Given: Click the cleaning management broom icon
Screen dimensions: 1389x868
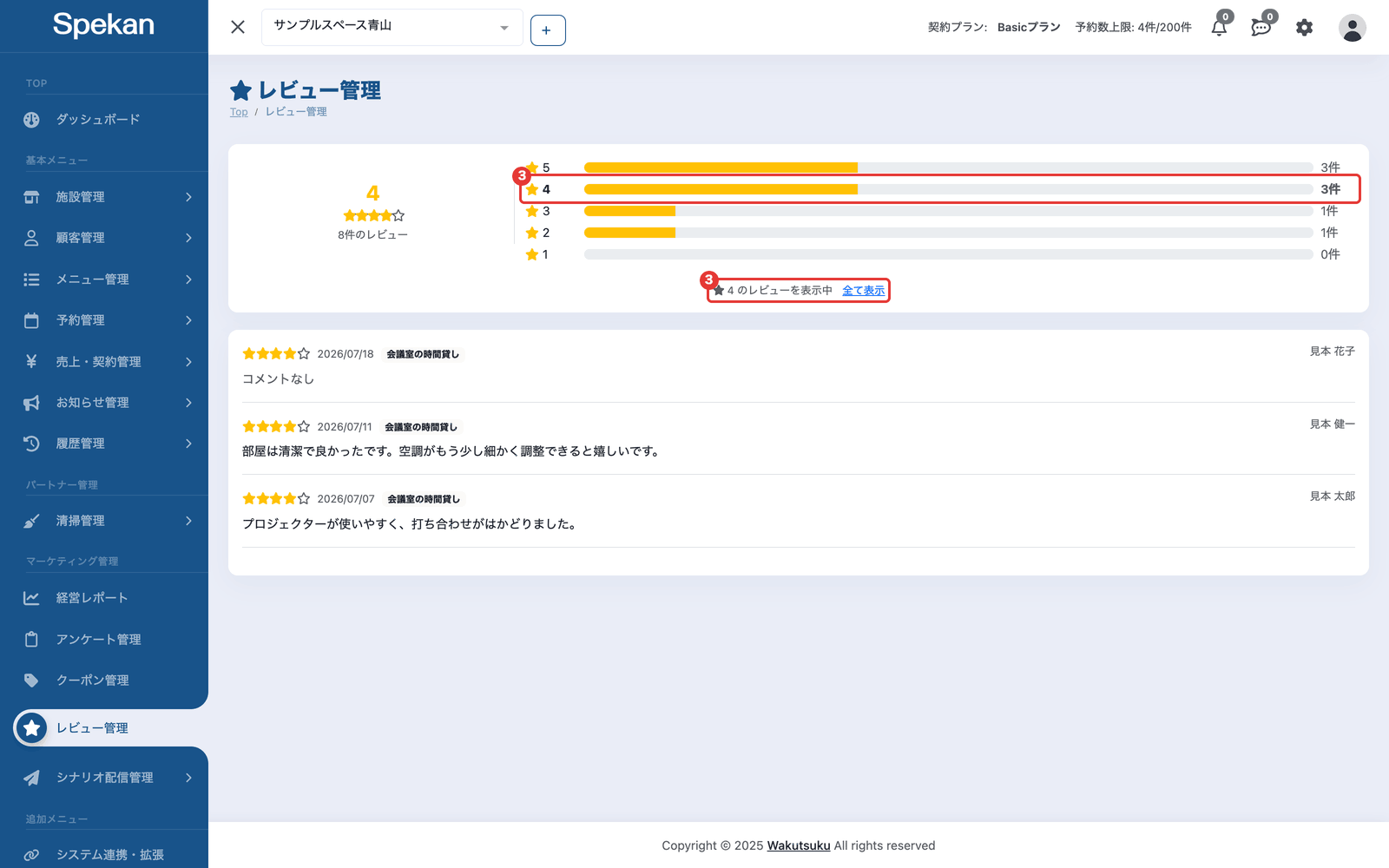Looking at the screenshot, I should coord(31,521).
